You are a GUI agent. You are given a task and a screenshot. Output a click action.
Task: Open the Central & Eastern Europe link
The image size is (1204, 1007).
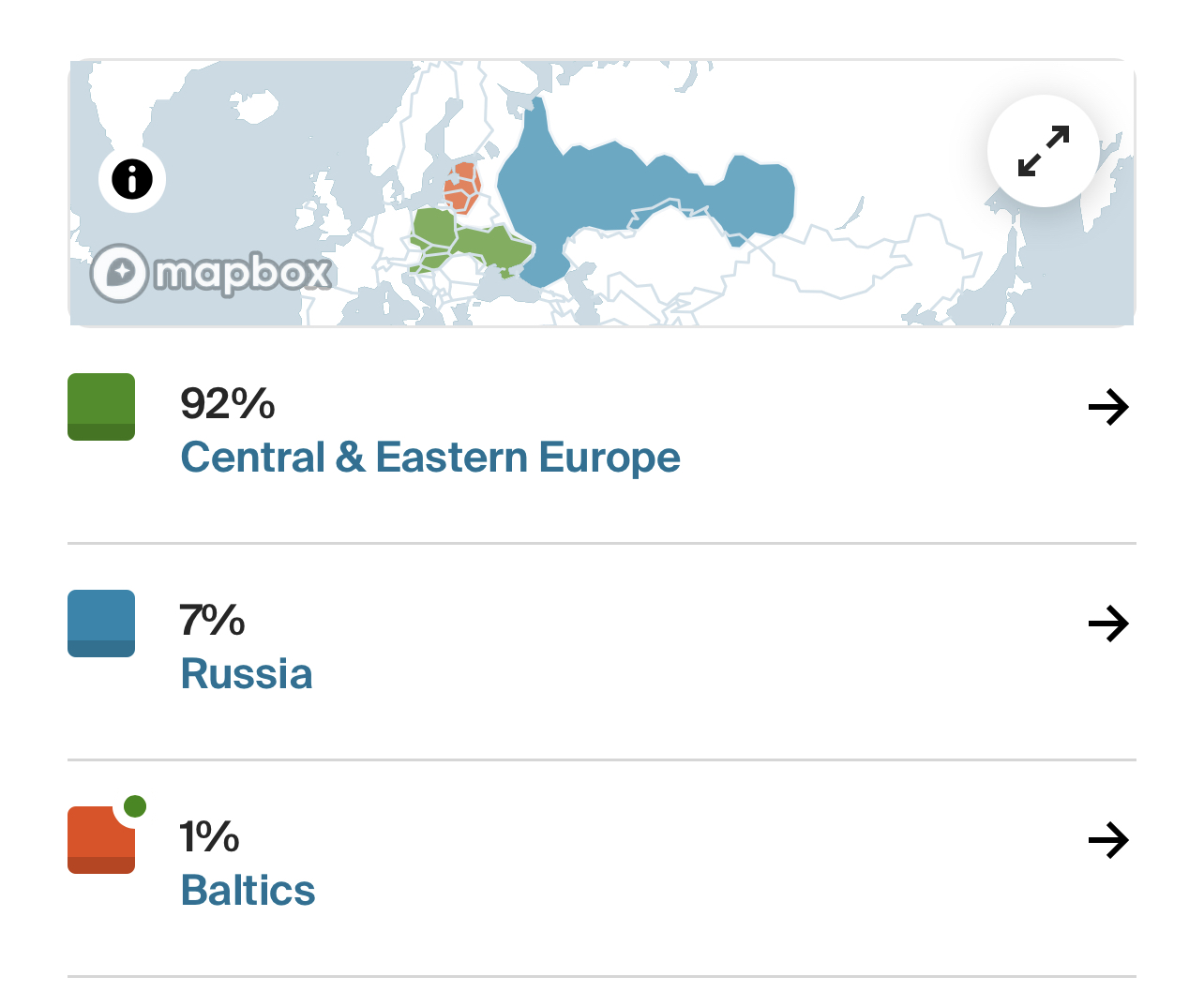tap(429, 458)
